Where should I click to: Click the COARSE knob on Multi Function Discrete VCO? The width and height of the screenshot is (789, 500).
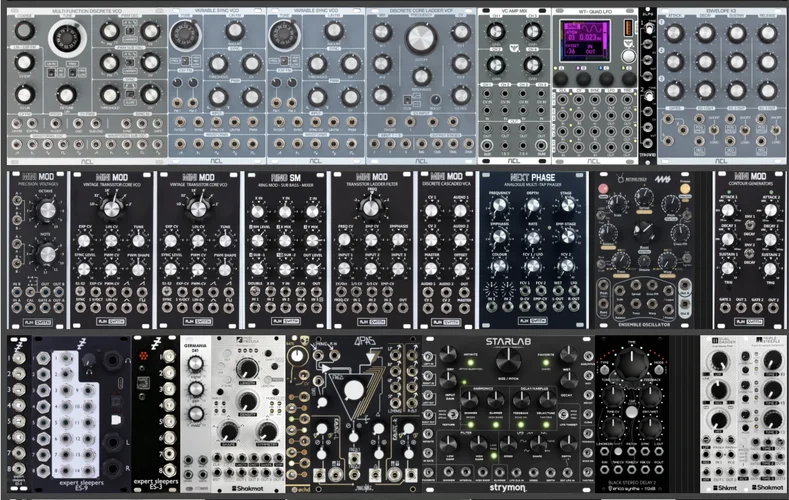(x=24, y=31)
